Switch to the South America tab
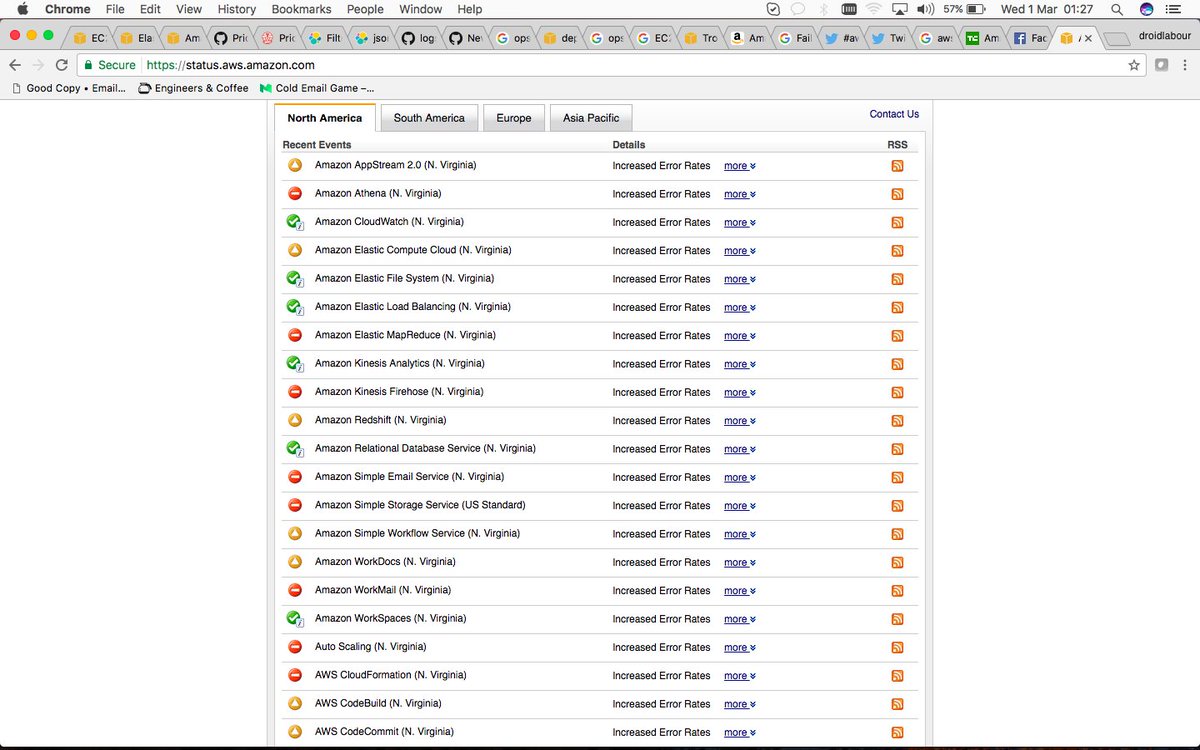The height and width of the screenshot is (750, 1200). click(429, 118)
